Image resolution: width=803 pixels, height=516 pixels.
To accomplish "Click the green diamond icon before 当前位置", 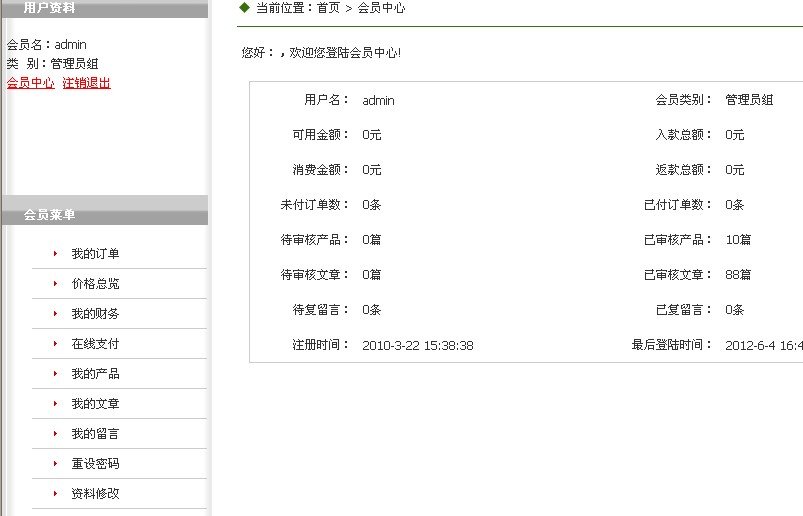I will click(x=244, y=7).
